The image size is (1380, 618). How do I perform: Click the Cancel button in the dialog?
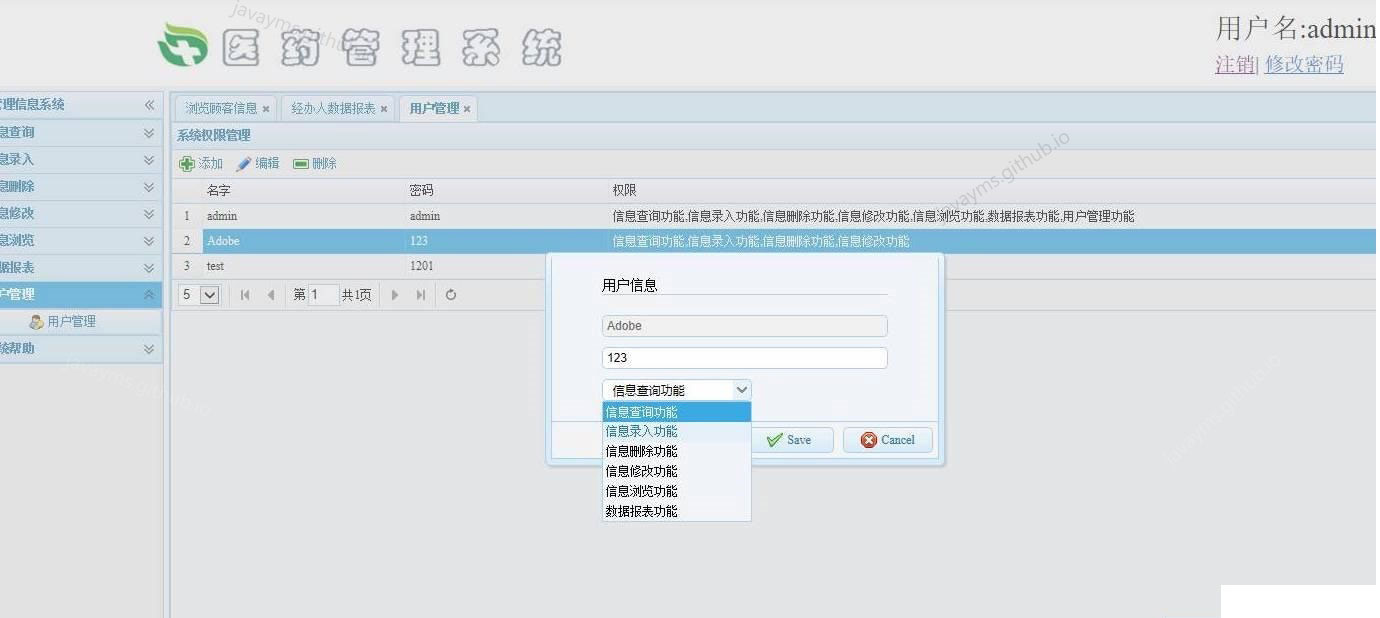point(887,440)
